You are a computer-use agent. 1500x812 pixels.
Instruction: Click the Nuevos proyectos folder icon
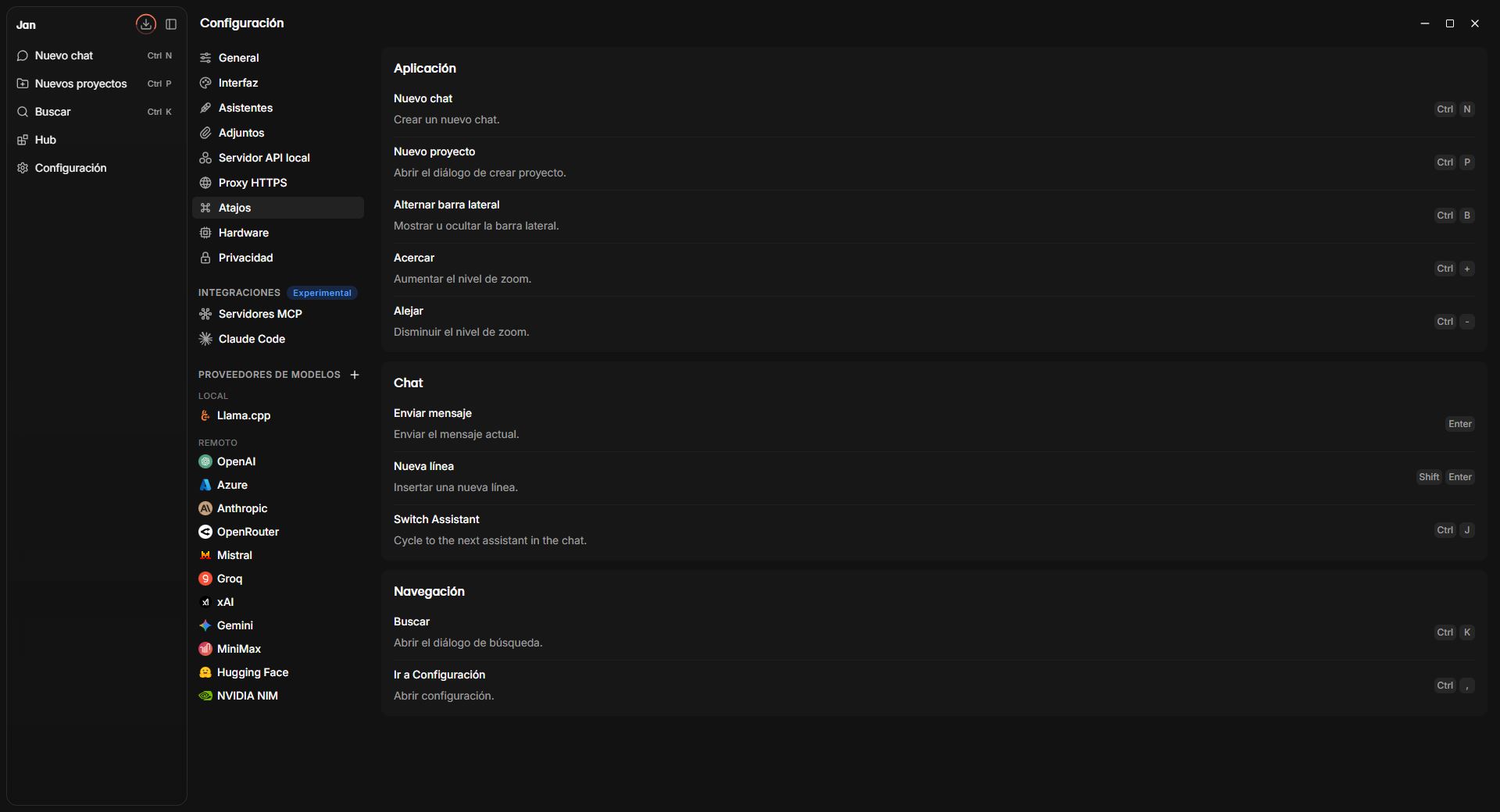click(23, 84)
